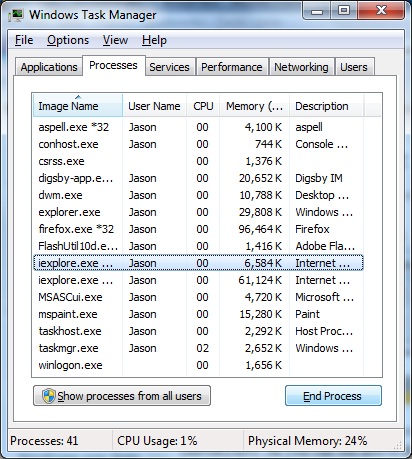
Task: Switch to the Services tab
Action: tap(169, 67)
